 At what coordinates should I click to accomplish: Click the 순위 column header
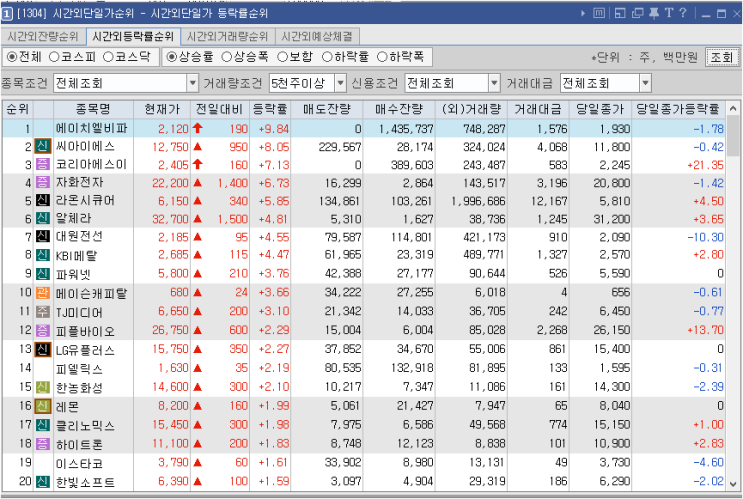(18, 109)
